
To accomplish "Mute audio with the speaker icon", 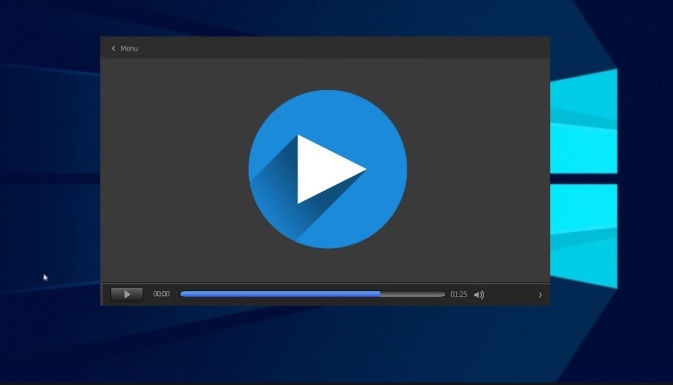I will tap(479, 294).
